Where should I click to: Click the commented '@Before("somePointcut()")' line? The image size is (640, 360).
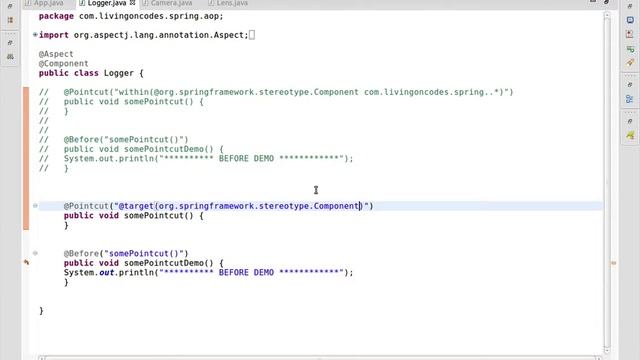point(113,140)
